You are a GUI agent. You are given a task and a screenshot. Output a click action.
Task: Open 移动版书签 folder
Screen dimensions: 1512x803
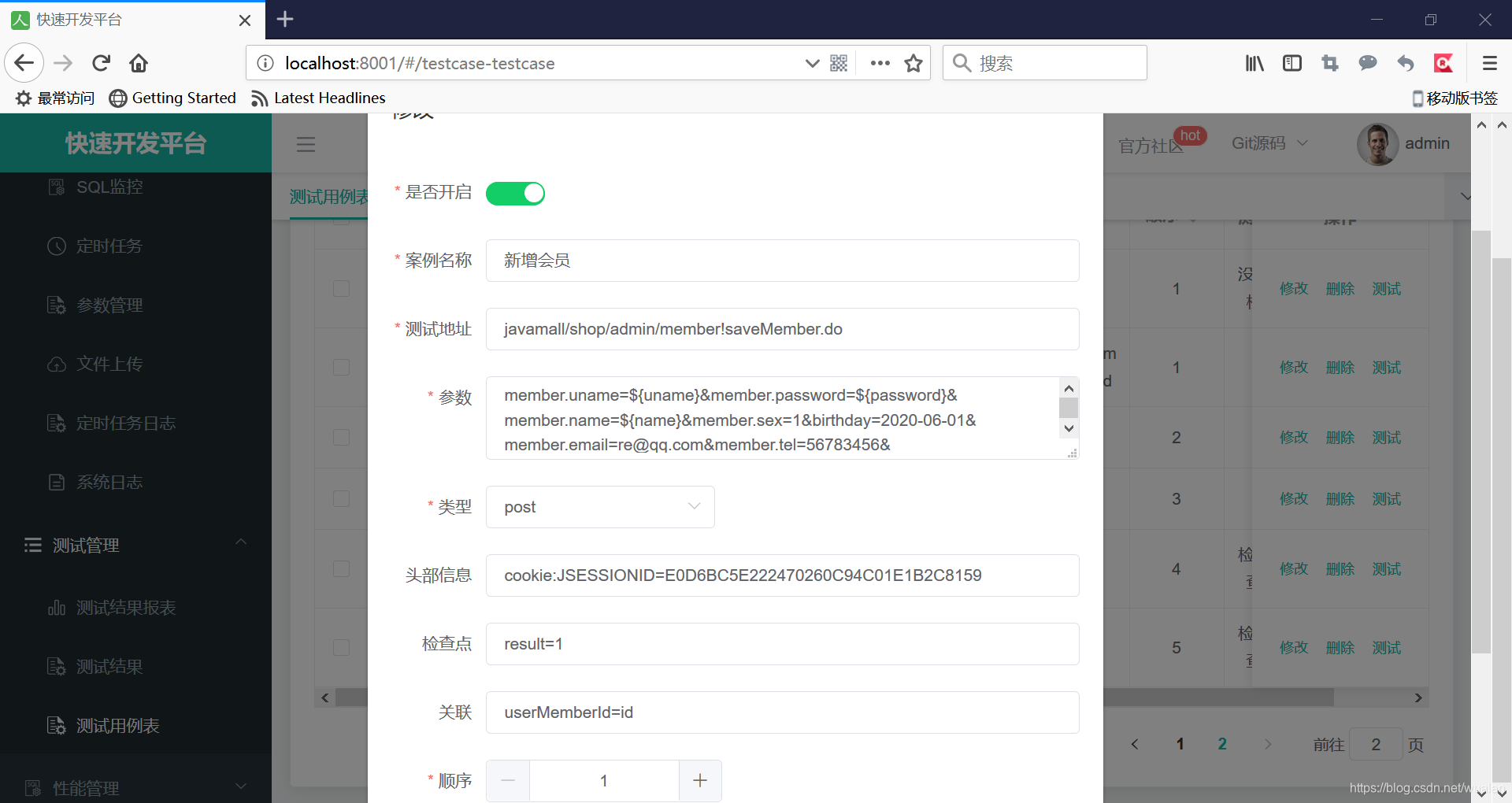click(x=1455, y=98)
